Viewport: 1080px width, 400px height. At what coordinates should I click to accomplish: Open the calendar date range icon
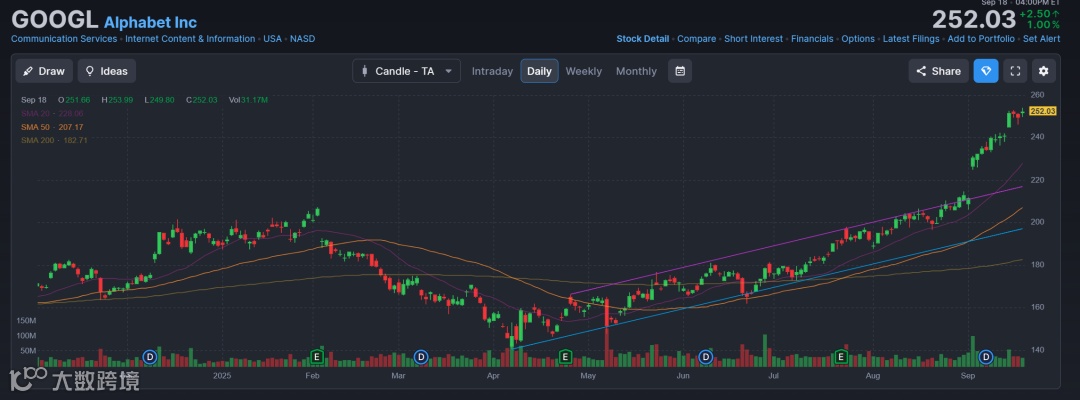(x=680, y=71)
